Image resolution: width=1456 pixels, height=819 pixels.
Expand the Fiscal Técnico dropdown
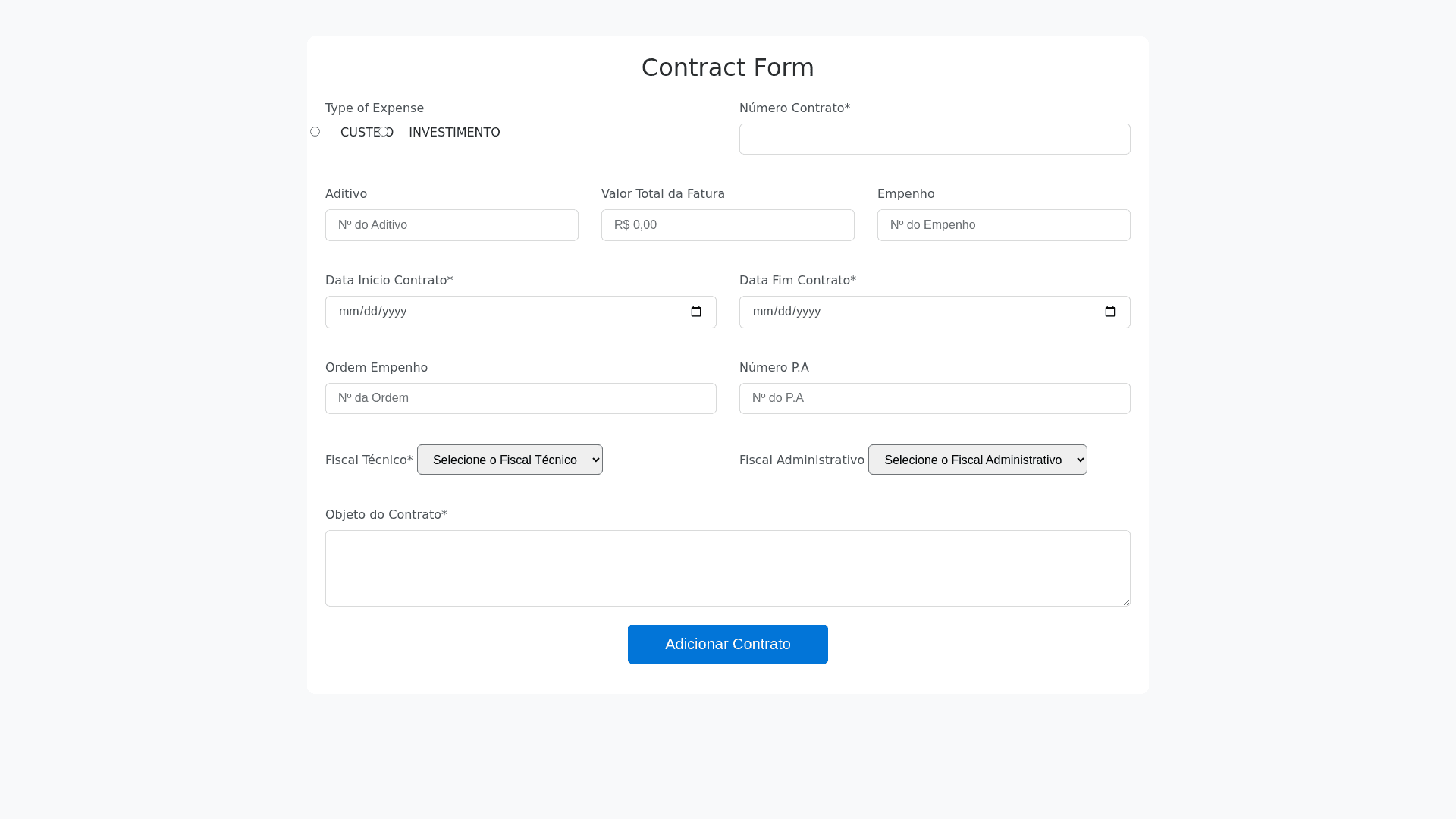tap(510, 460)
